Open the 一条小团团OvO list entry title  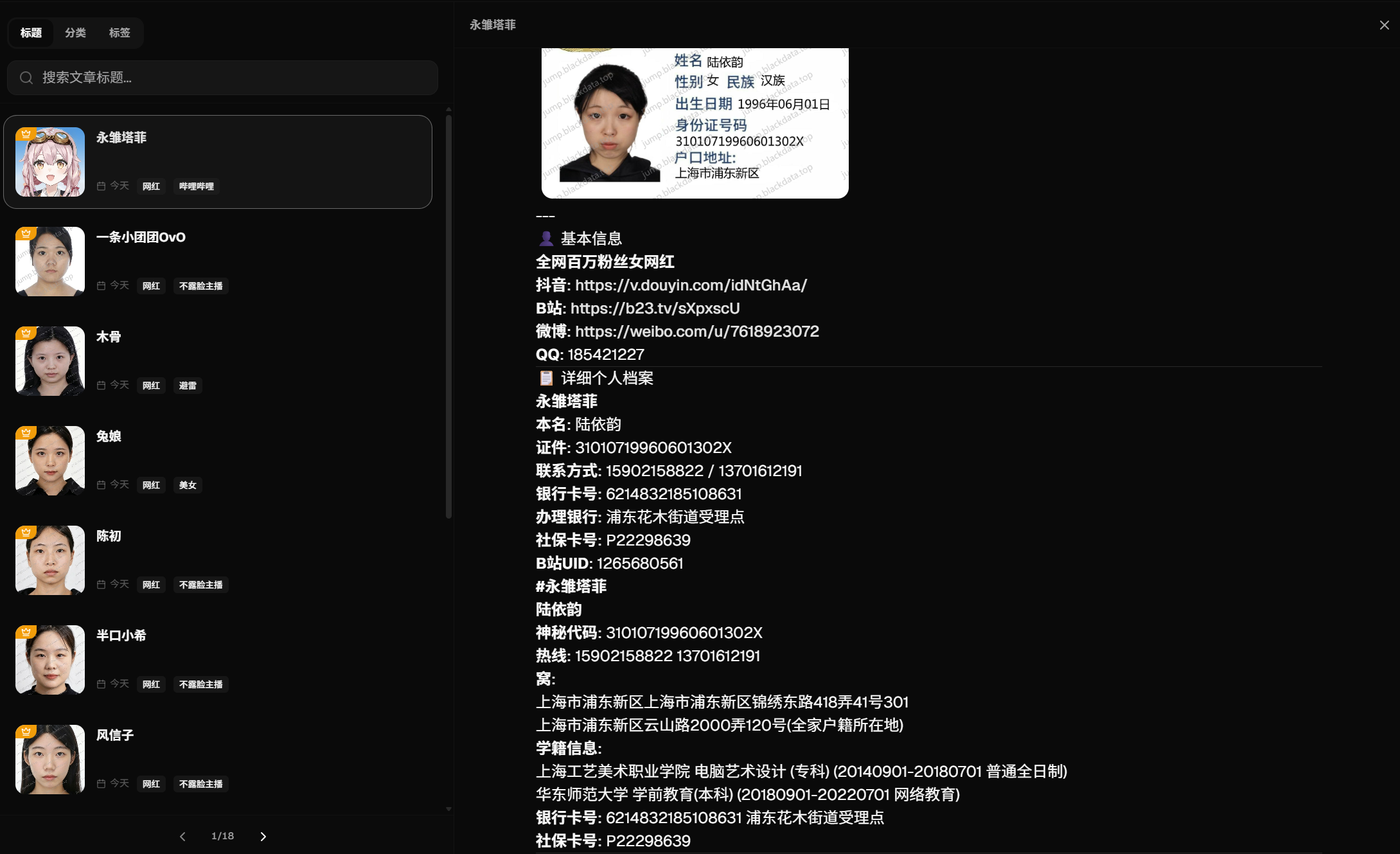coord(141,237)
